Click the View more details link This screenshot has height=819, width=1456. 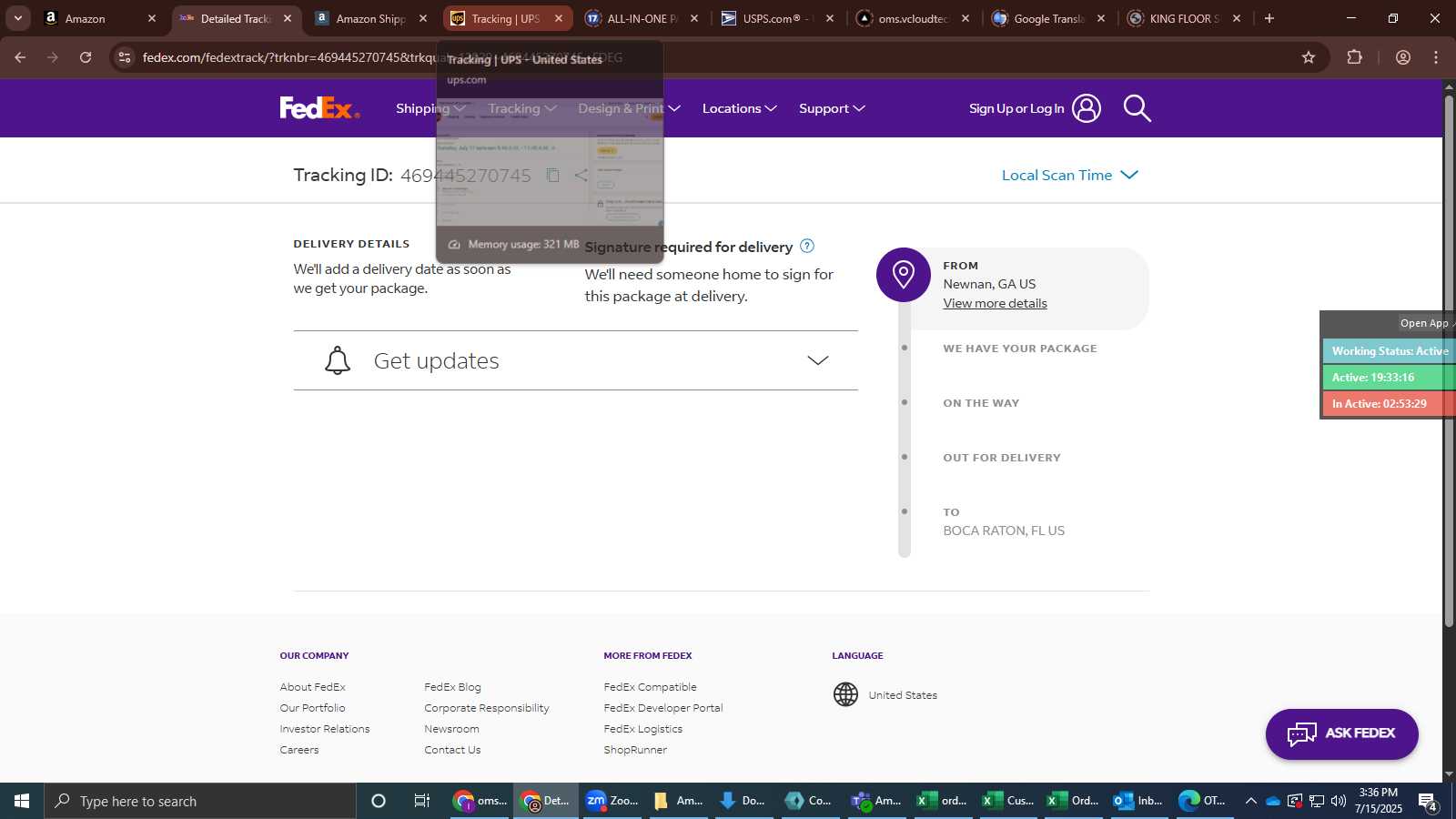[x=995, y=303]
